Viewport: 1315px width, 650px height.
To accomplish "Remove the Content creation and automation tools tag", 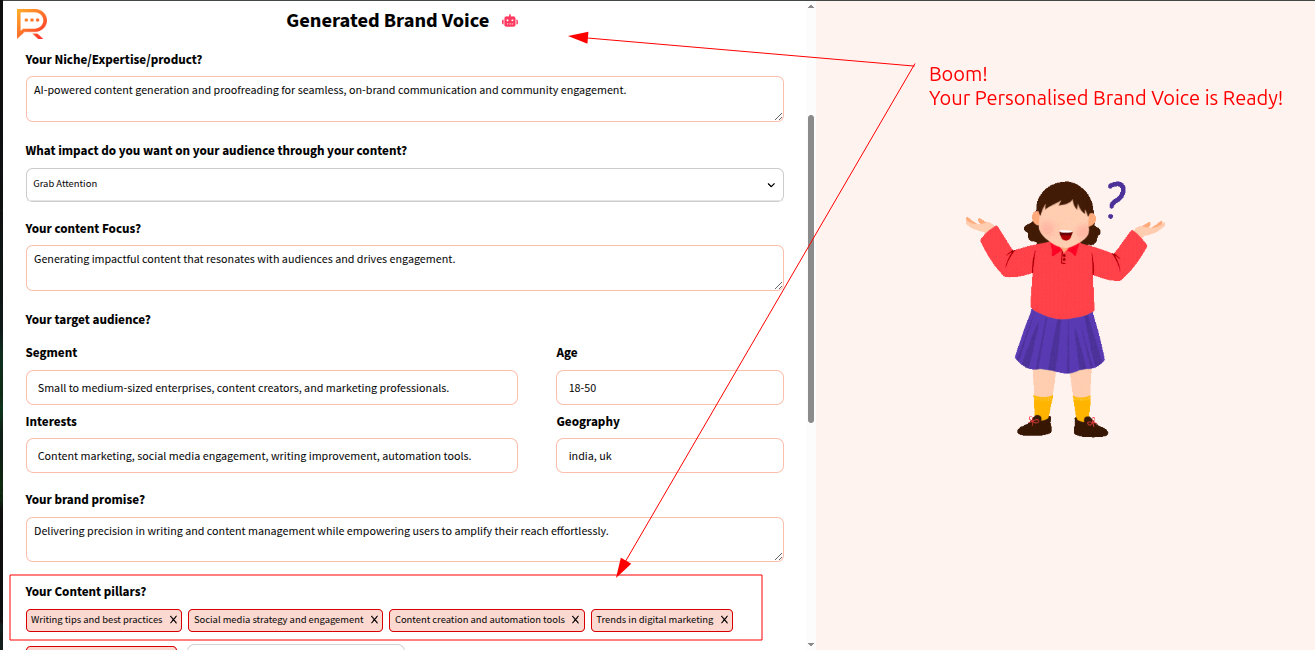I will 576,620.
